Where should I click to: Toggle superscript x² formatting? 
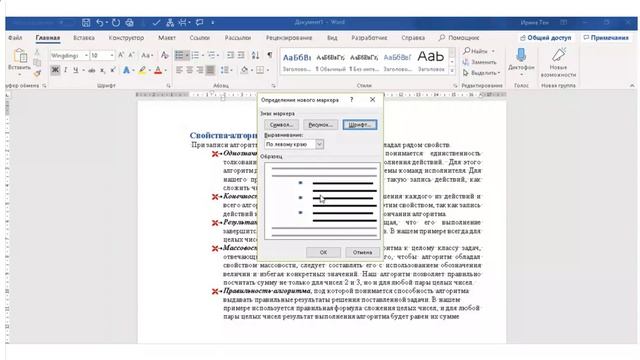[x=113, y=70]
